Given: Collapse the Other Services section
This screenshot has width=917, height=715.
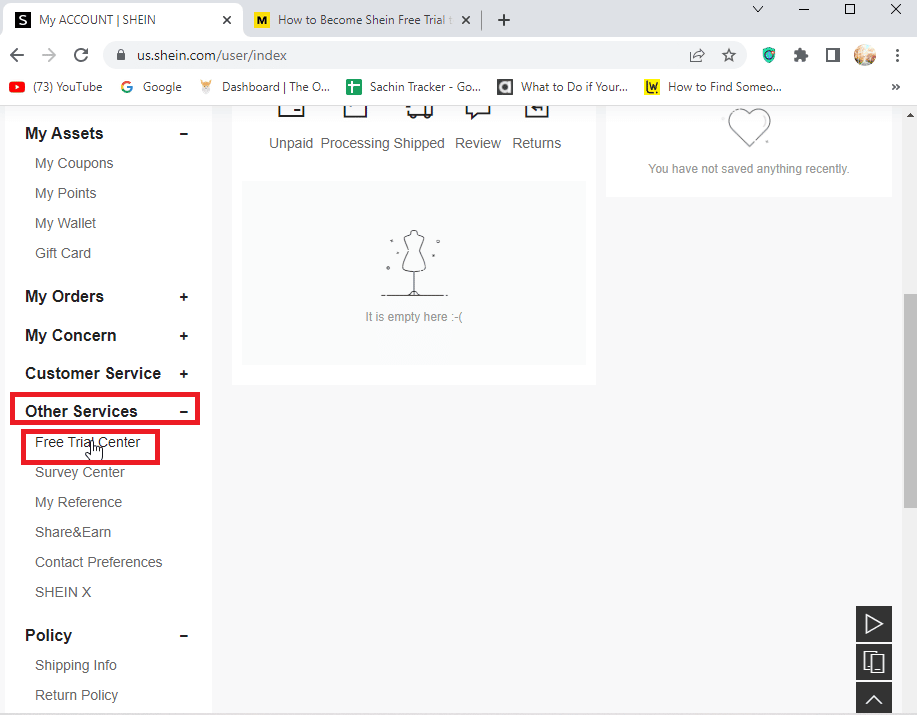Looking at the screenshot, I should pyautogui.click(x=184, y=412).
